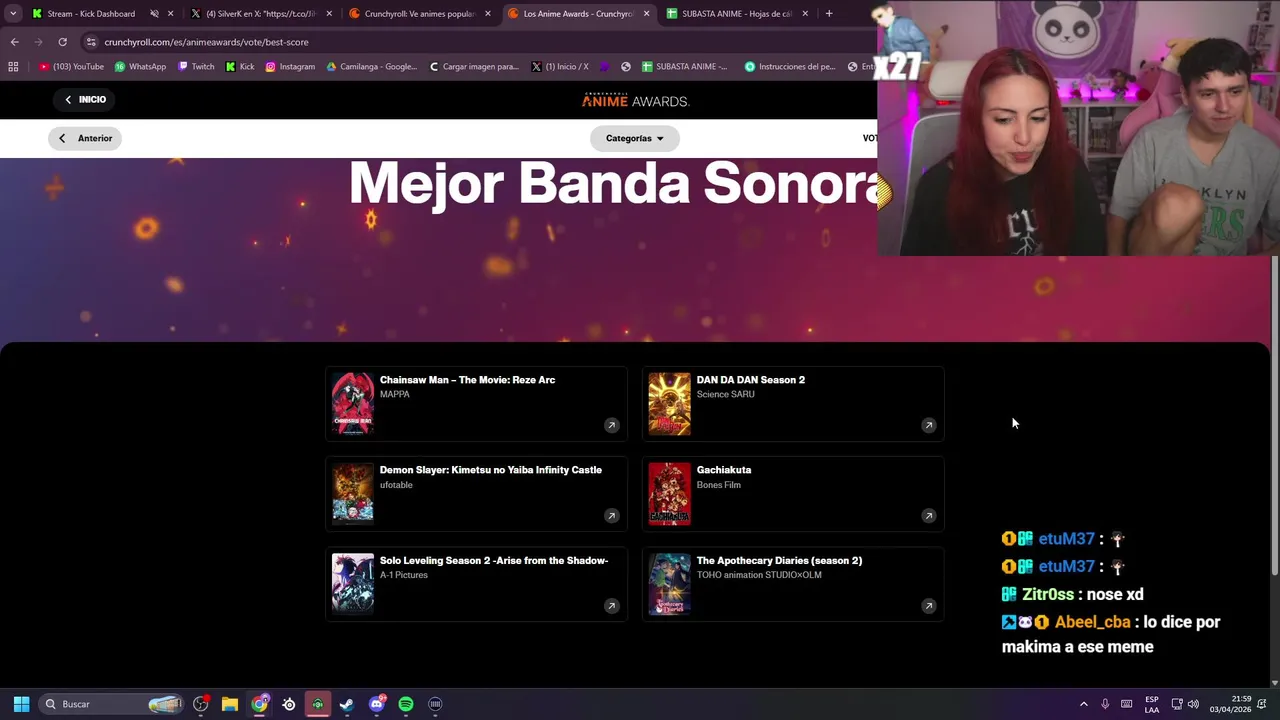Screen dimensions: 1280x720
Task: Open a new browser tab
Action: coord(828,14)
